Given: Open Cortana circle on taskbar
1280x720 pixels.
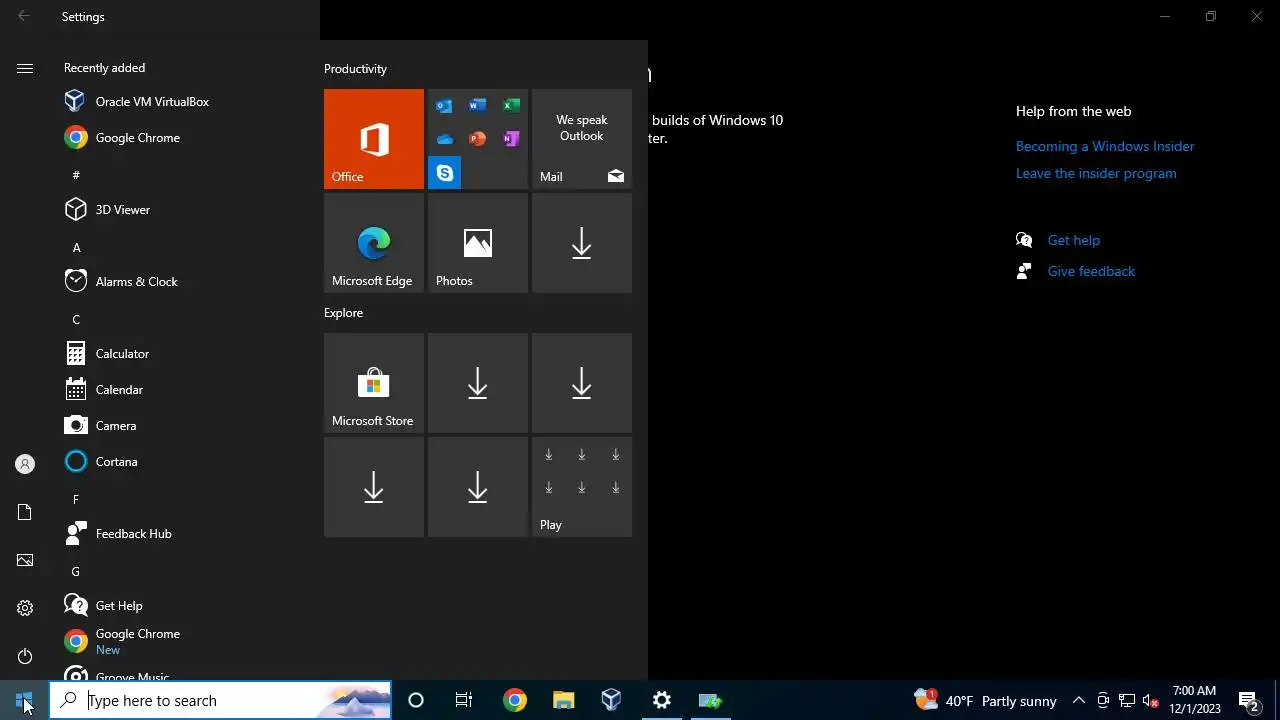Looking at the screenshot, I should pos(416,700).
